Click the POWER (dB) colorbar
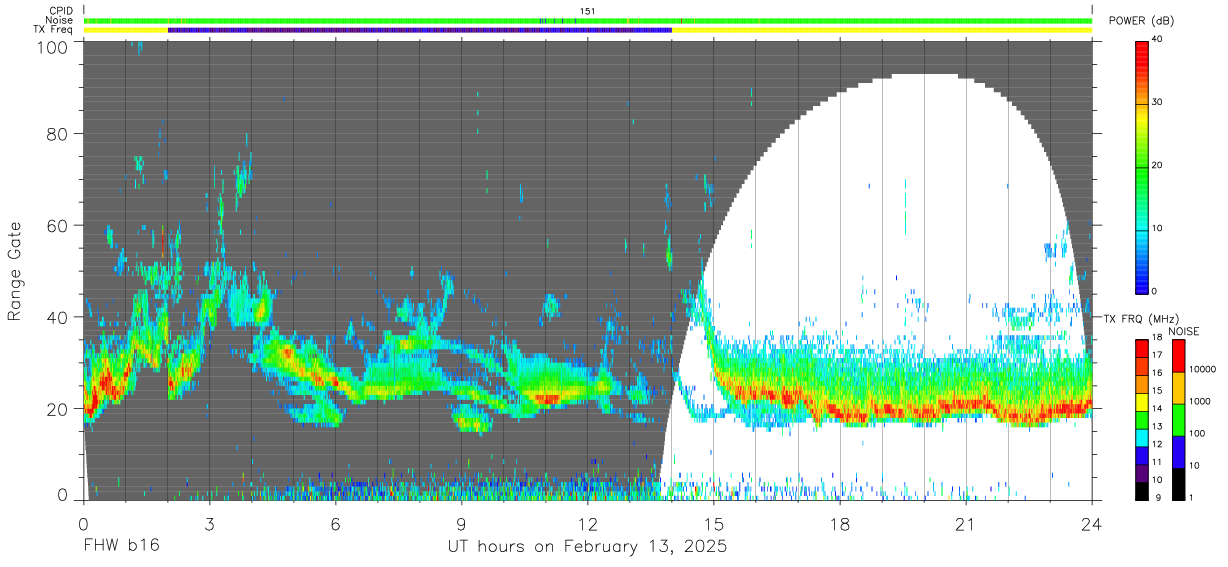 (x=1143, y=166)
